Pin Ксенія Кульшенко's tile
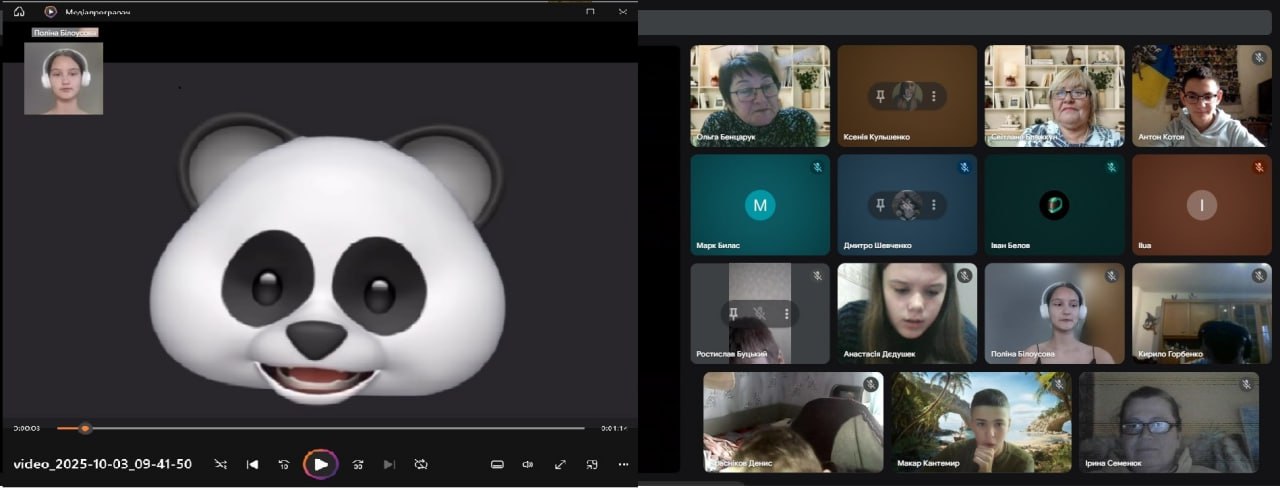Screen dimensions: 1280x490 click(x=880, y=96)
